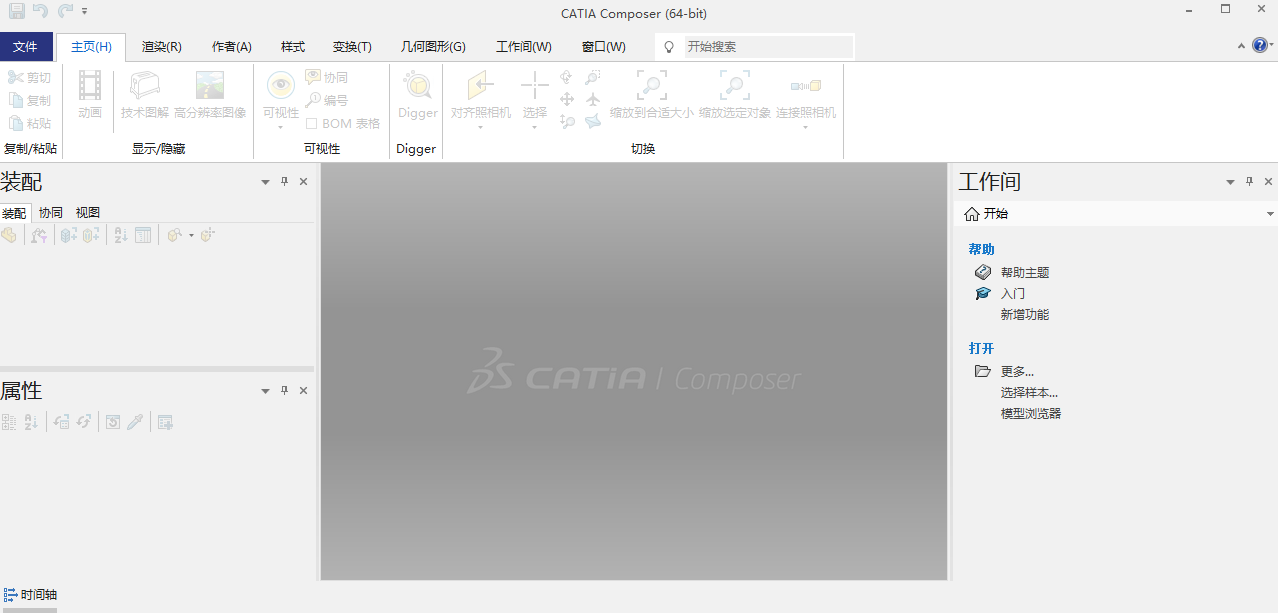Image resolution: width=1278 pixels, height=613 pixels.
Task: Open the 可视性 dropdown arrow
Action: point(281,127)
